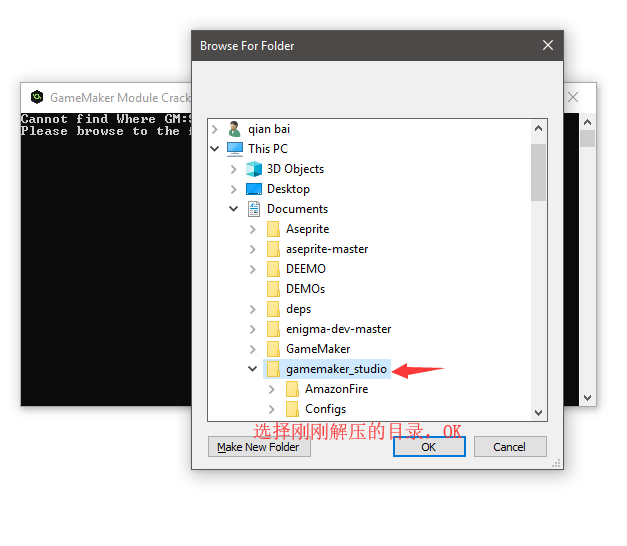The image size is (627, 546).
Task: Click the Aseprite folder icon
Action: [x=273, y=229]
